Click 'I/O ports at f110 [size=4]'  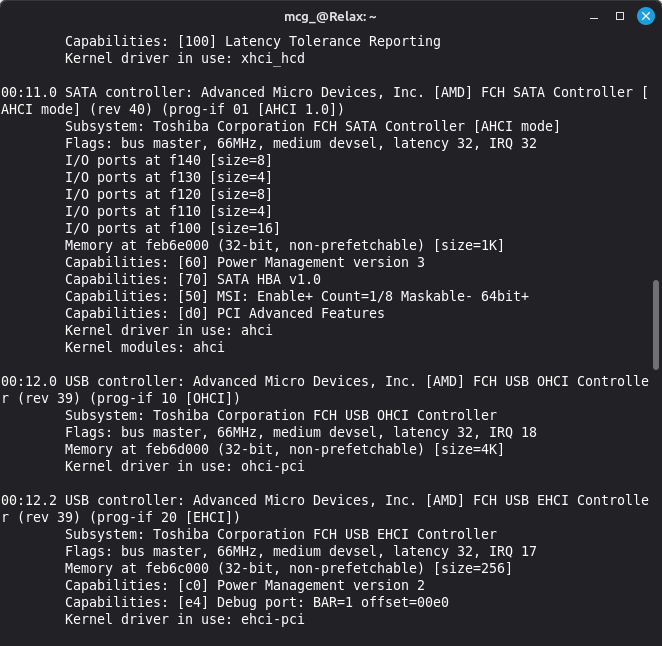168,212
